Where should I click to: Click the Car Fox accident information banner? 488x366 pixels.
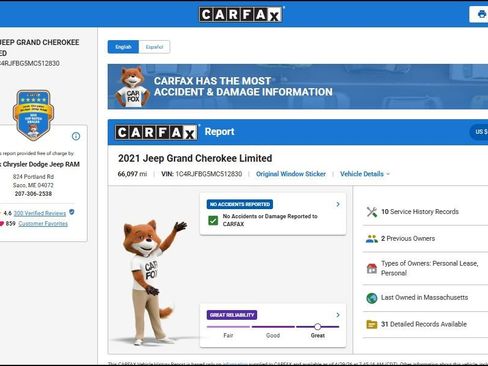pyautogui.click(x=298, y=87)
